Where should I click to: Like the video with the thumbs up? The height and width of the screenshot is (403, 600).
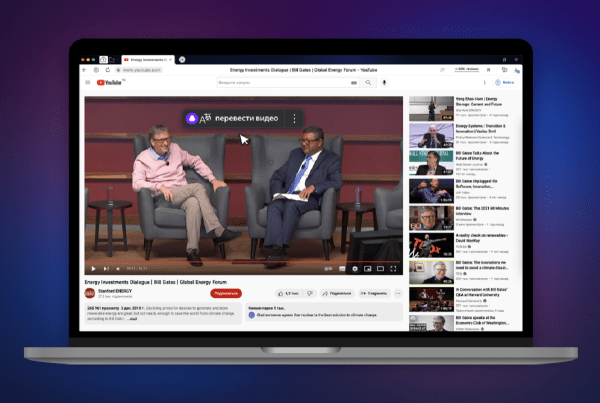click(290, 294)
